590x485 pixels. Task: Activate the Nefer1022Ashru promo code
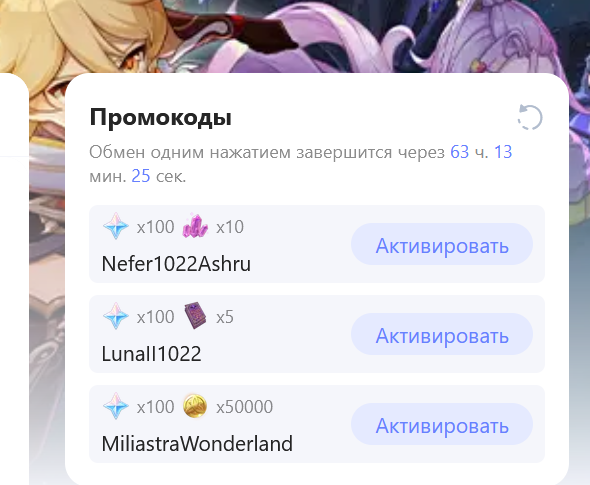442,244
